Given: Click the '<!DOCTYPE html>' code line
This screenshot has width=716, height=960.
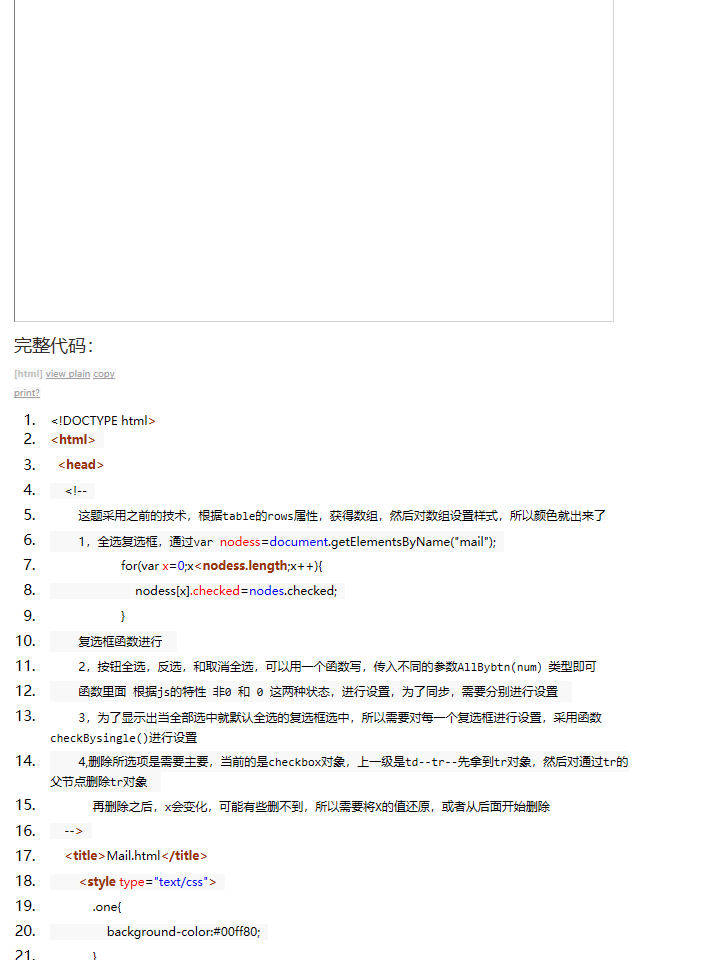Looking at the screenshot, I should pyautogui.click(x=104, y=421).
